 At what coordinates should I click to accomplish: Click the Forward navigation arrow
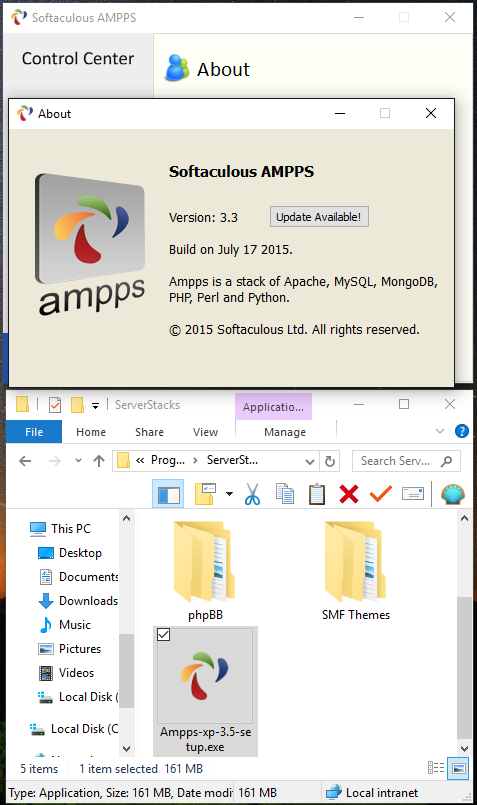click(x=54, y=461)
